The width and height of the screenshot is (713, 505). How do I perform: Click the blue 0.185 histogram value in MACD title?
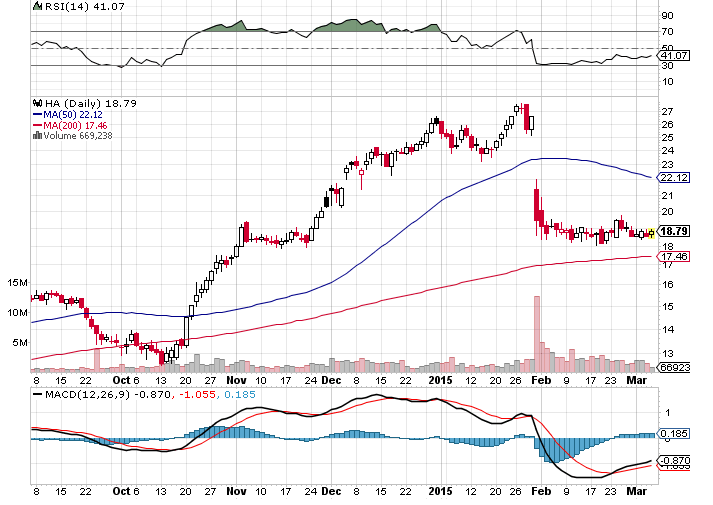point(240,394)
